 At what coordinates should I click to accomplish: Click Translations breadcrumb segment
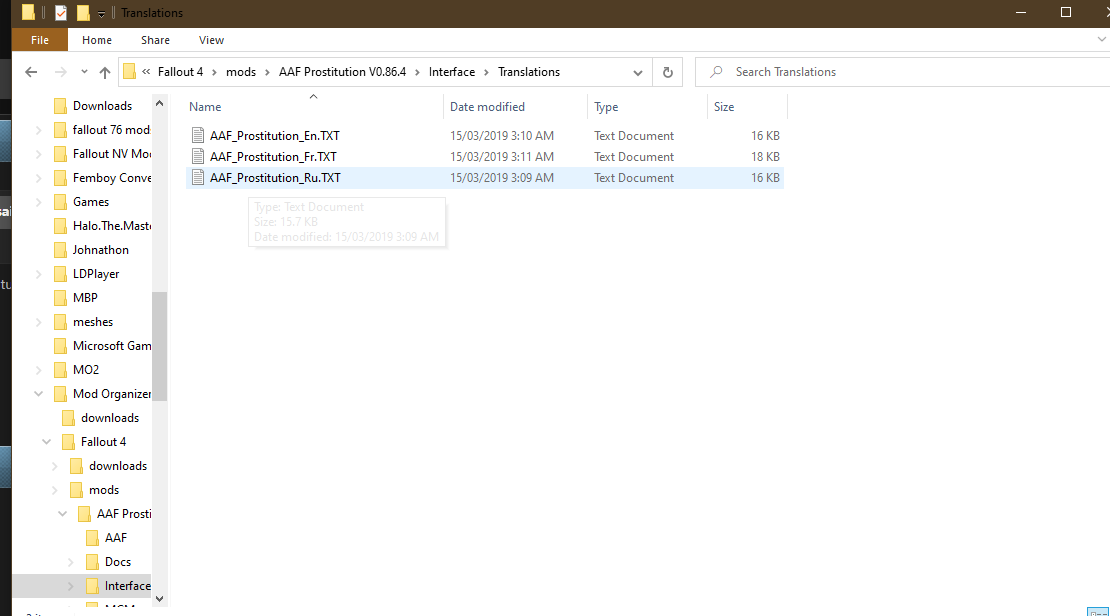(529, 72)
